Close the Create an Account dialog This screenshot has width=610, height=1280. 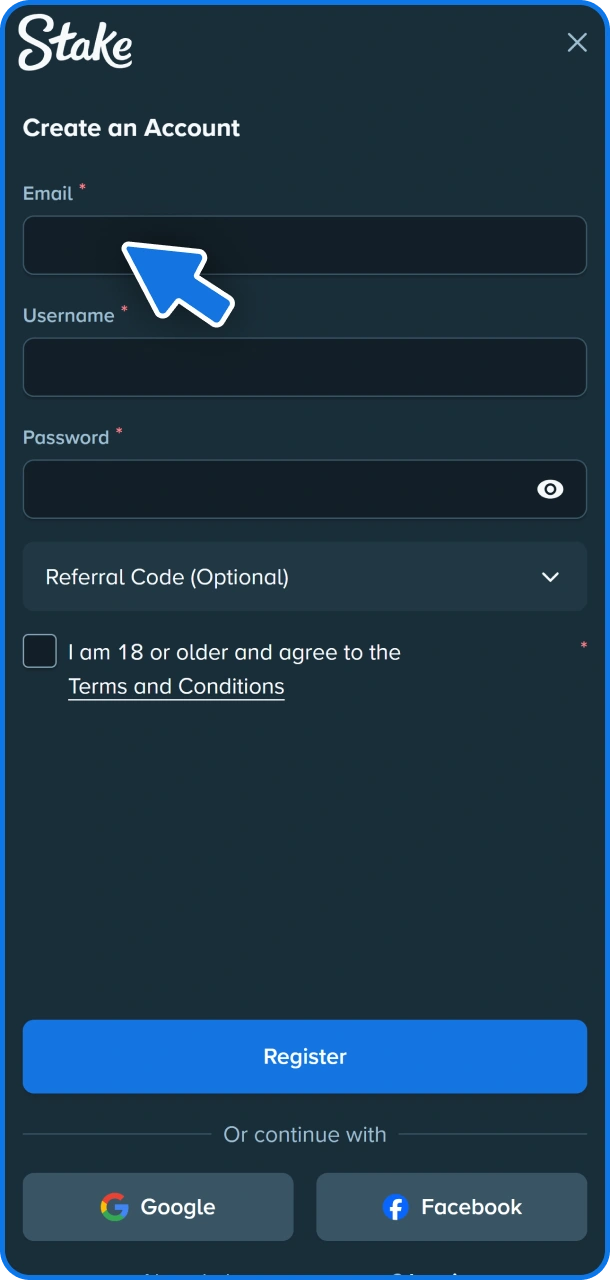[x=577, y=42]
